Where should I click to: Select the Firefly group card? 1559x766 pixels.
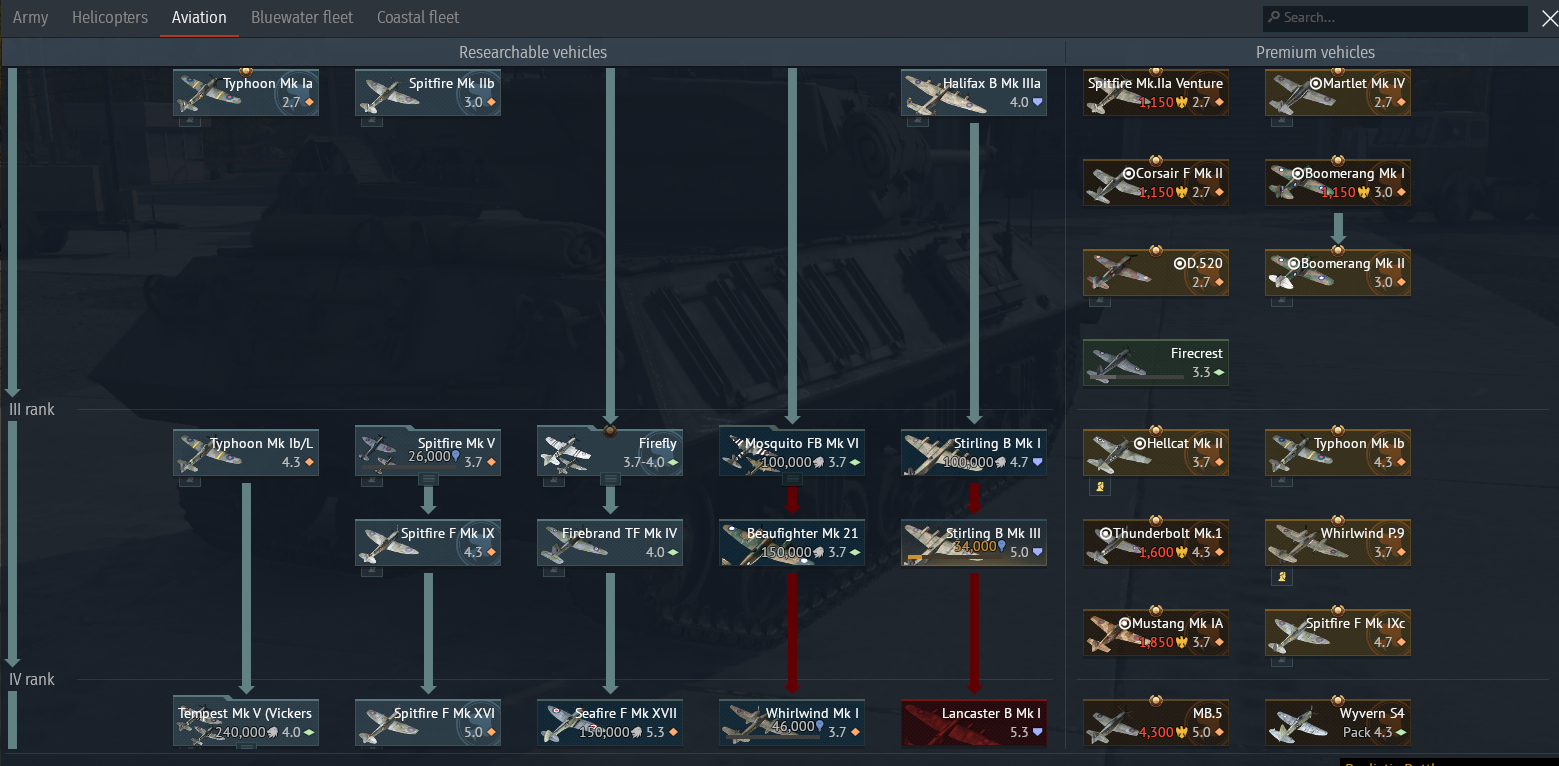tap(610, 452)
